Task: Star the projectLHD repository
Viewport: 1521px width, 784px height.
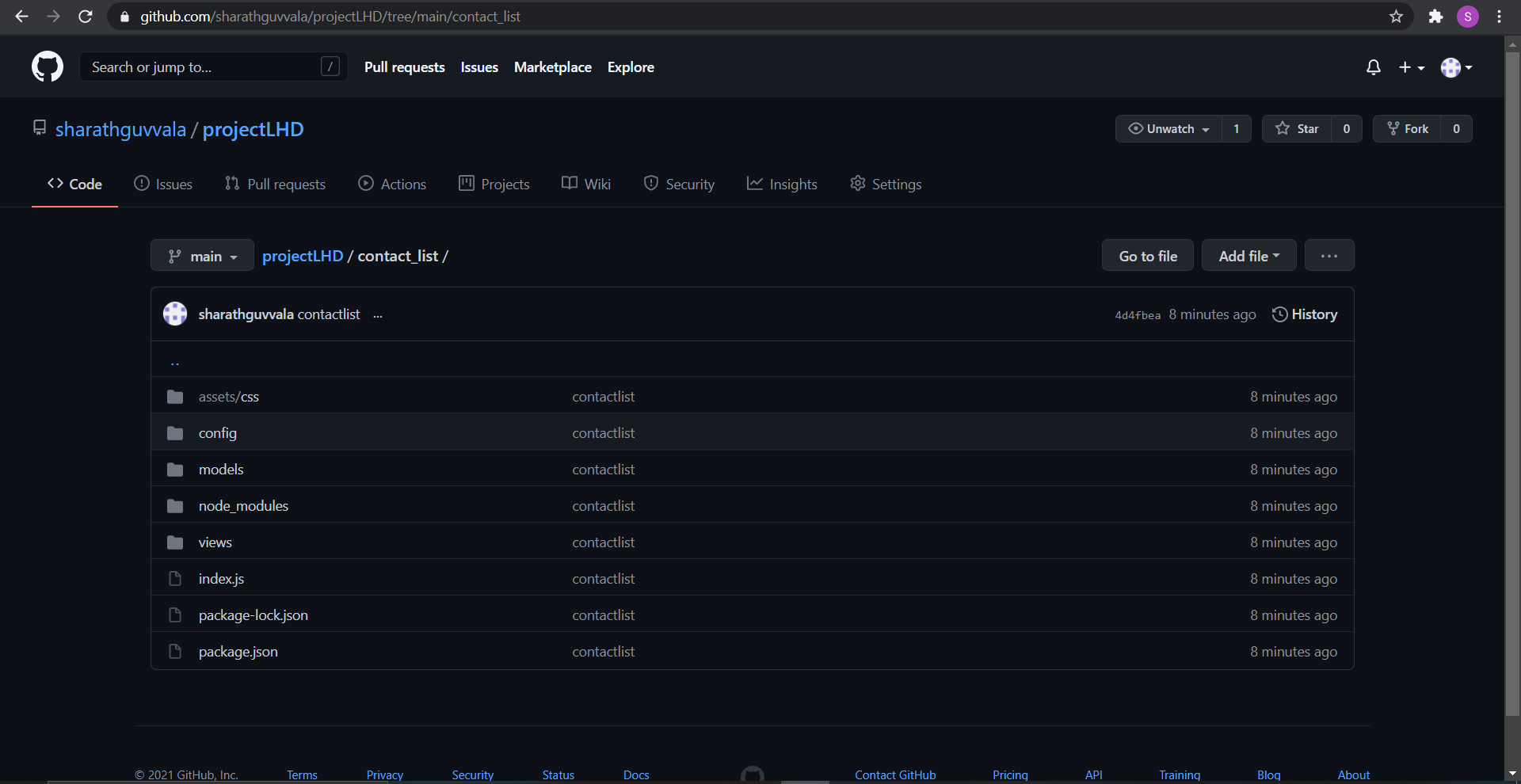Action: coord(1297,128)
